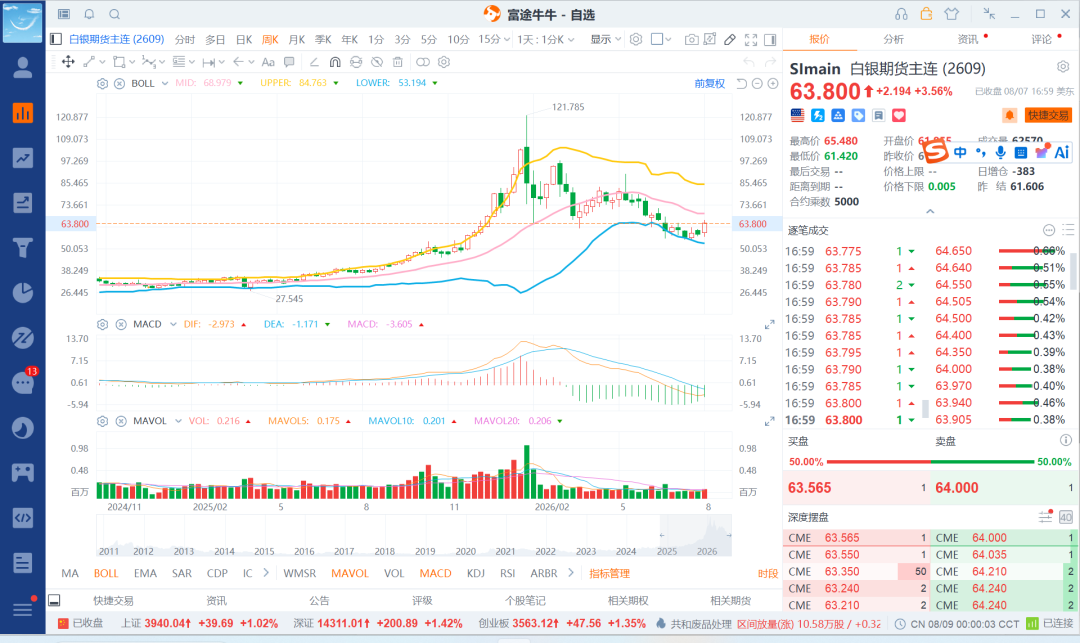Click the price alert bell icon
Screen dimensions: 1080x643
pyautogui.click(x=1010, y=115)
